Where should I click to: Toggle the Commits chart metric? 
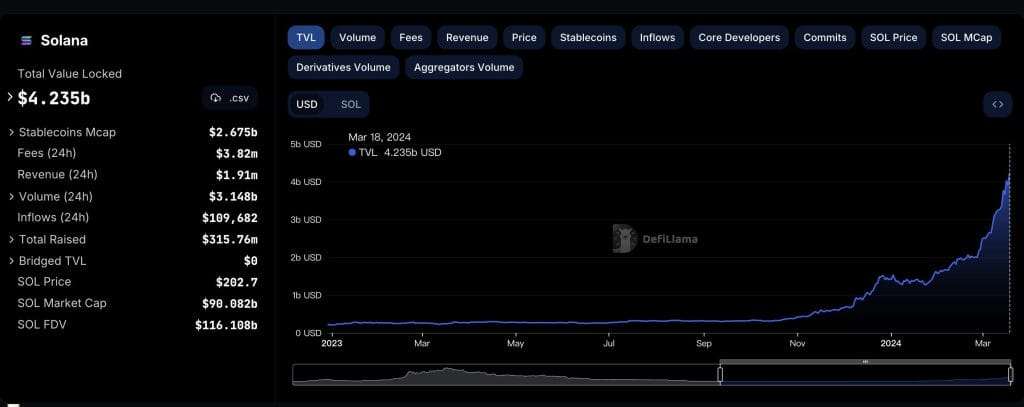(x=825, y=38)
